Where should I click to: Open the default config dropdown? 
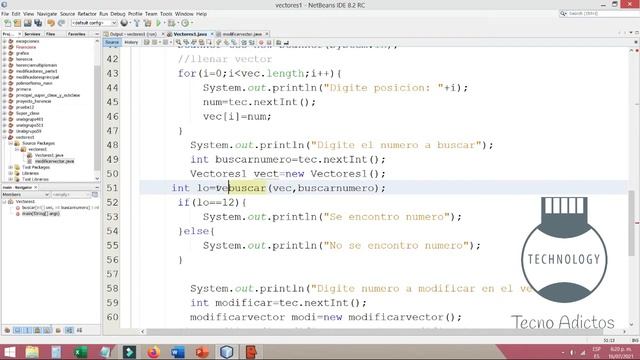pos(94,23)
